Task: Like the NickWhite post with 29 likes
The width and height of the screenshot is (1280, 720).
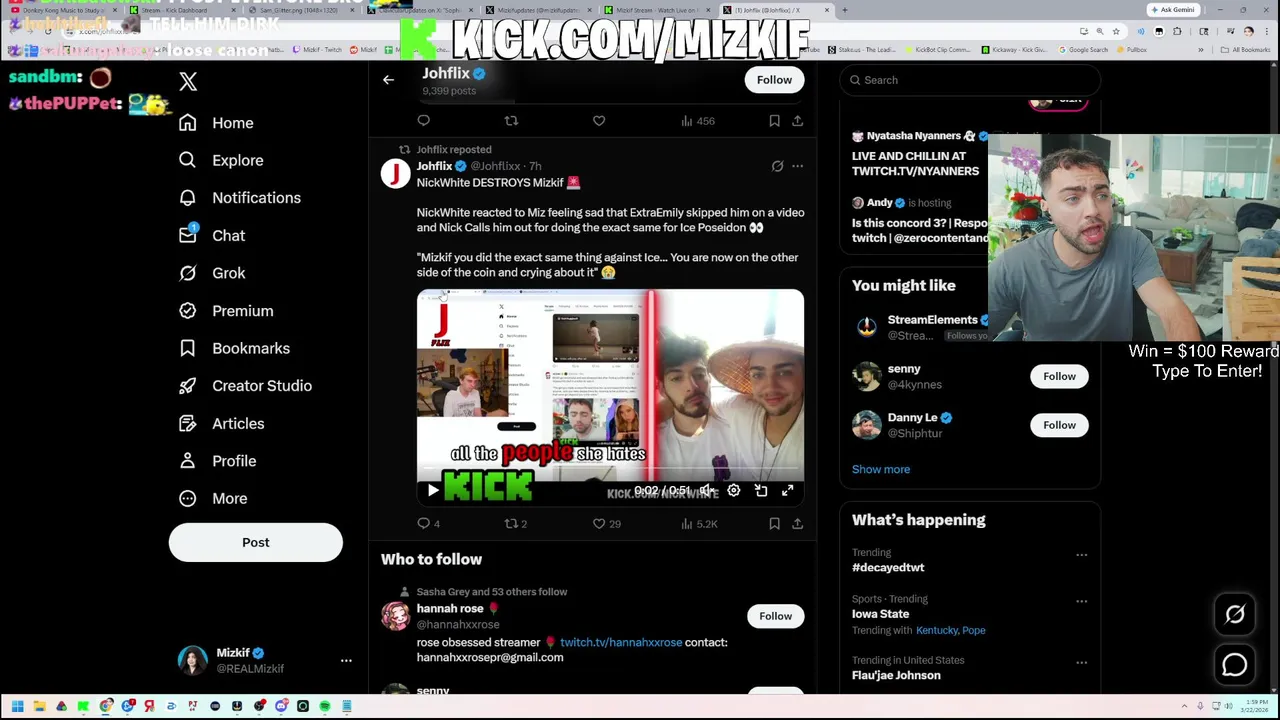Action: point(606,524)
